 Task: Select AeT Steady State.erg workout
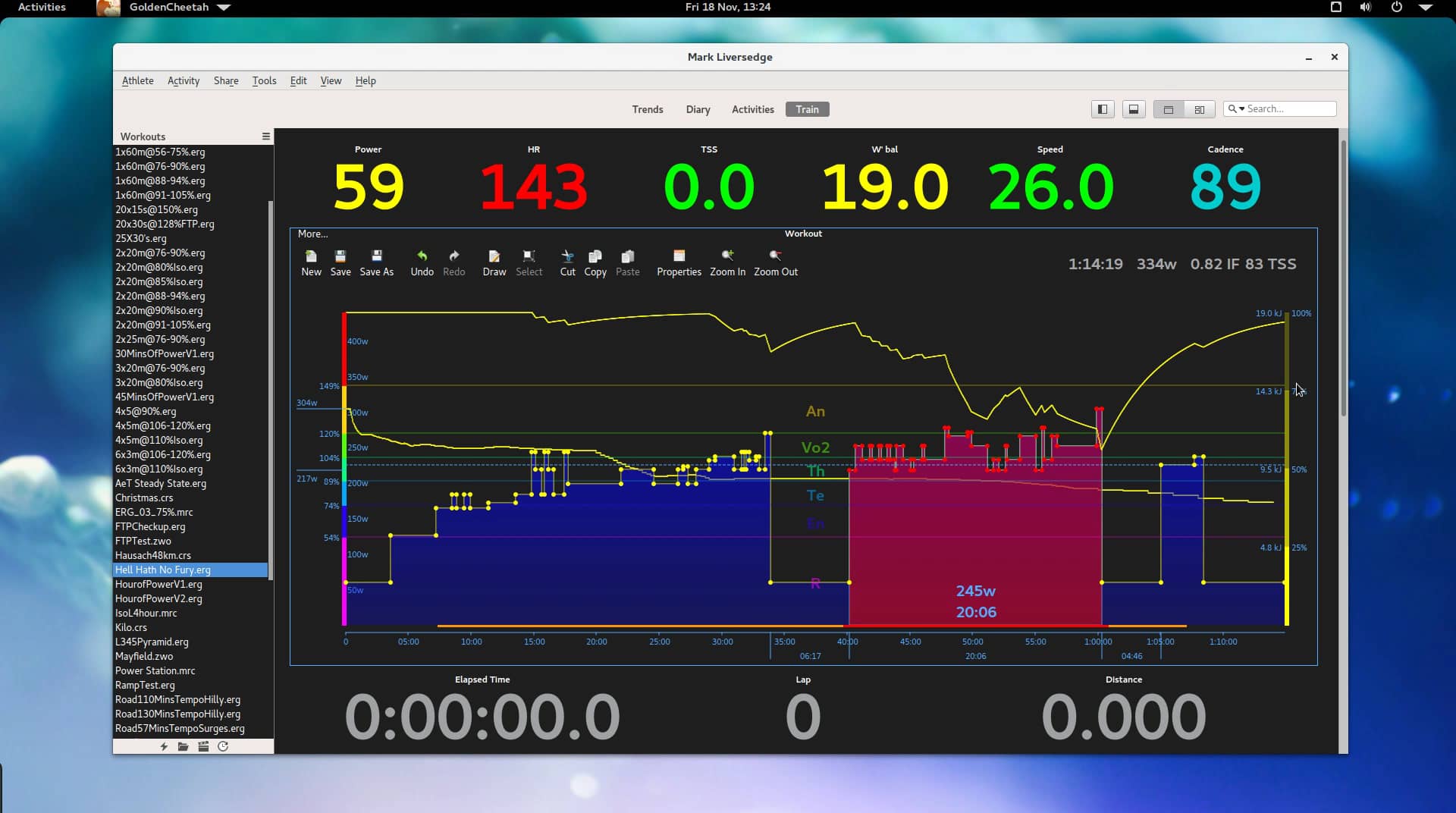190,483
